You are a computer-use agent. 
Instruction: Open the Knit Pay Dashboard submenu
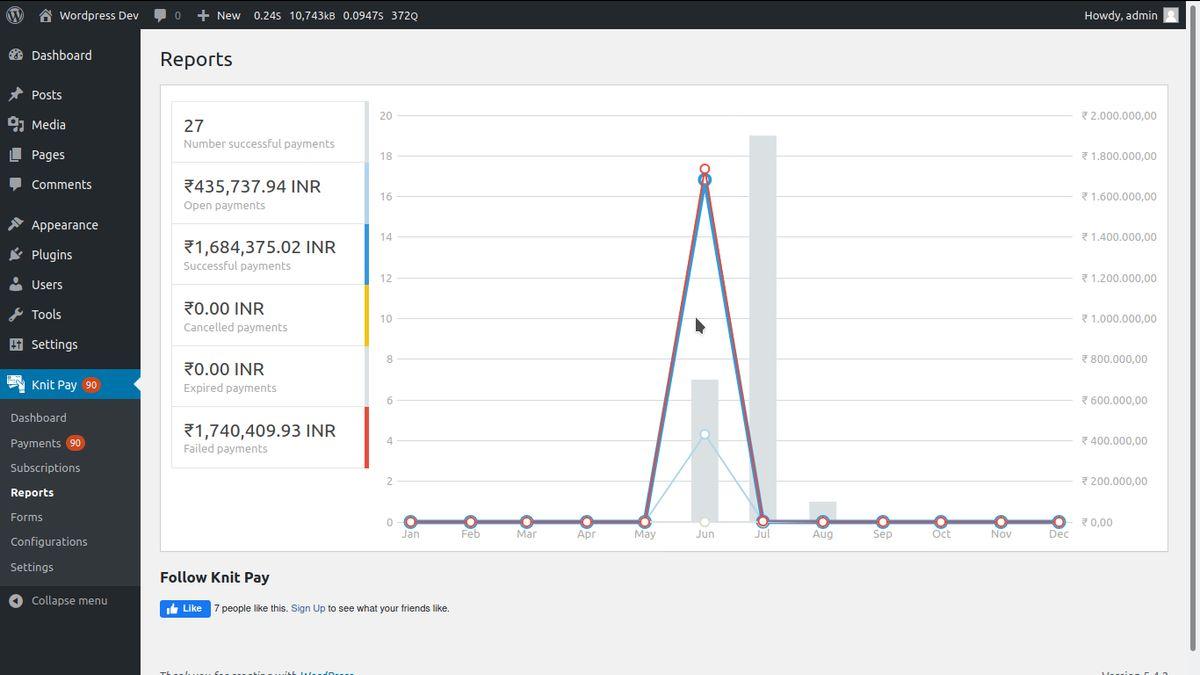[38, 418]
